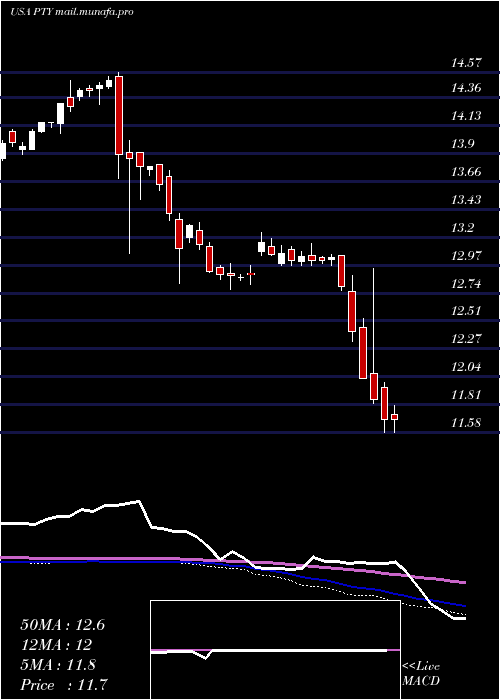
Task: Click the '5MA : 11.8' readout
Action: (x=58, y=665)
